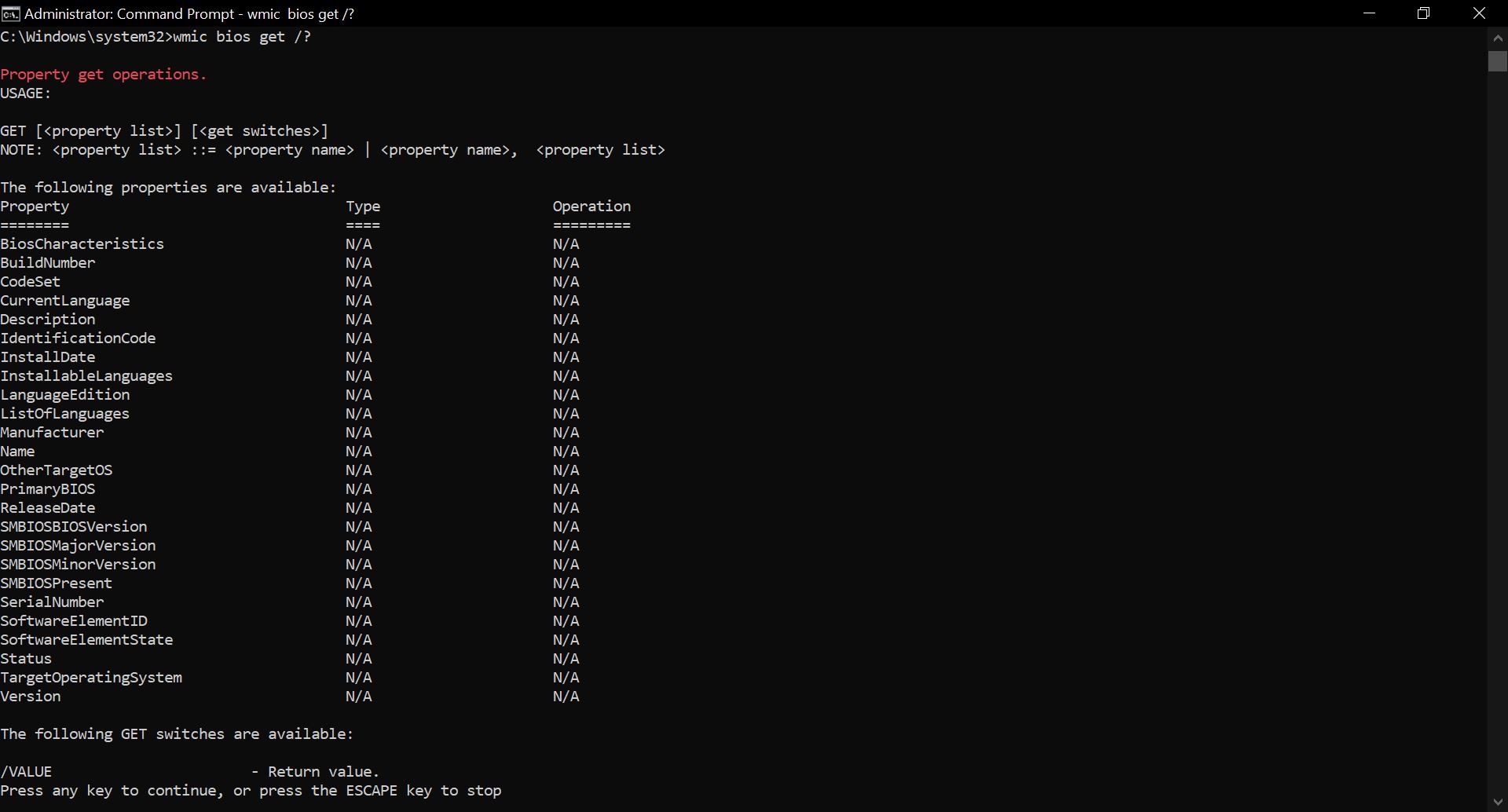Click the 'IdentificationCode' property name

(x=78, y=338)
